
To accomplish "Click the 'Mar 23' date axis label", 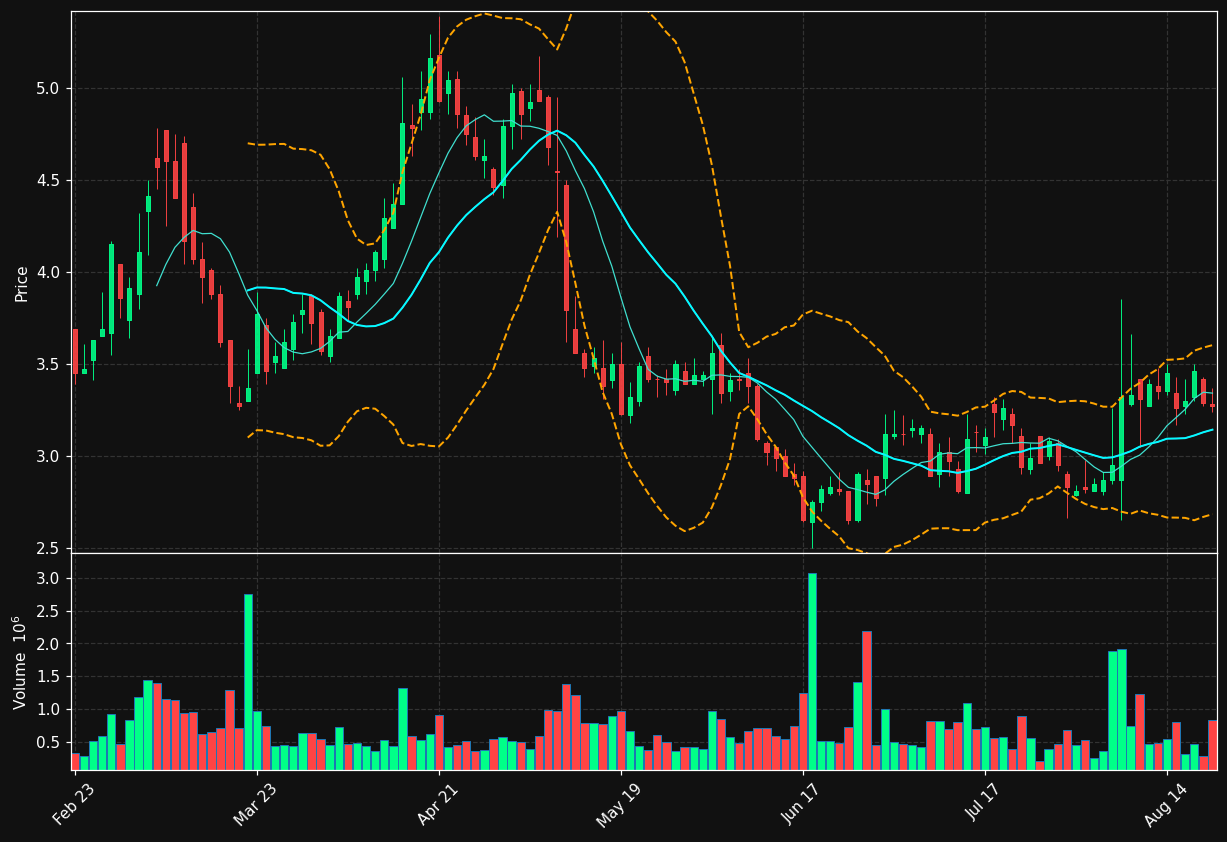I will [255, 803].
